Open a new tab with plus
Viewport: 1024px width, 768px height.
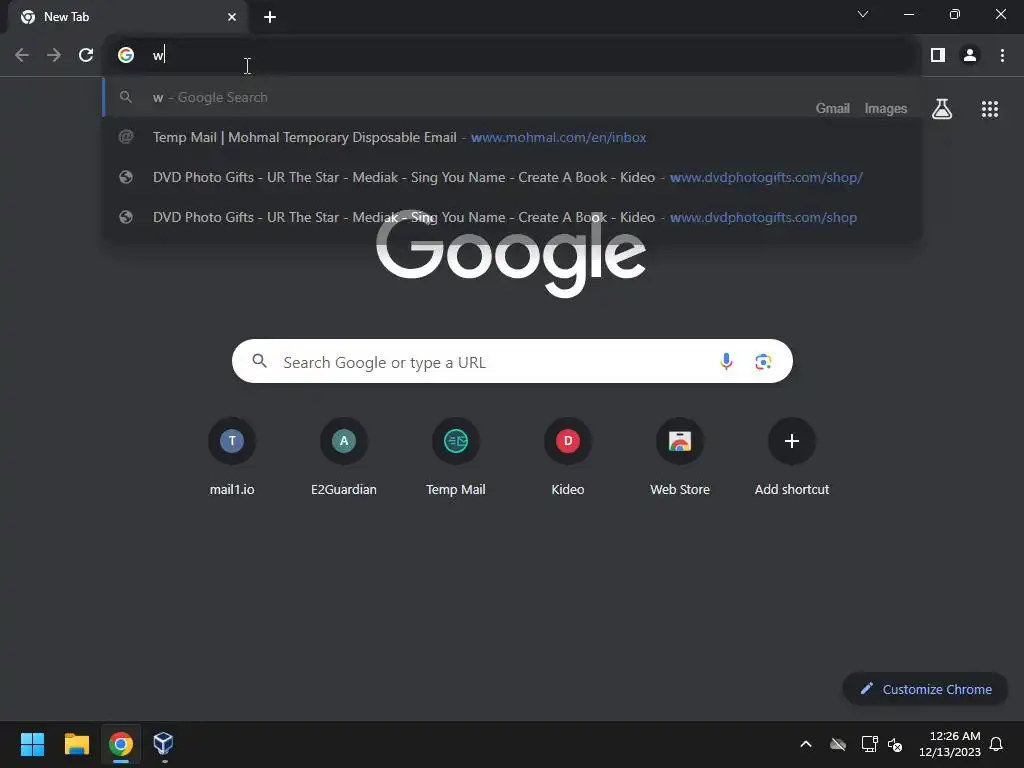point(270,17)
